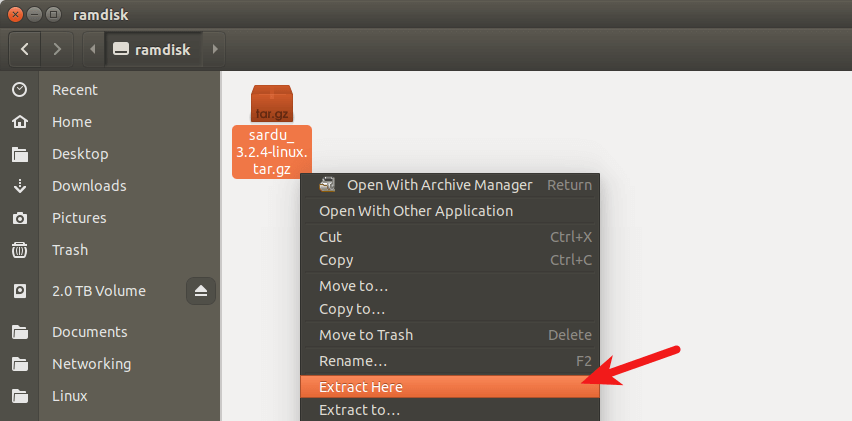
Task: Click the 2.0 TB Volume disk icon
Action: coord(20,291)
